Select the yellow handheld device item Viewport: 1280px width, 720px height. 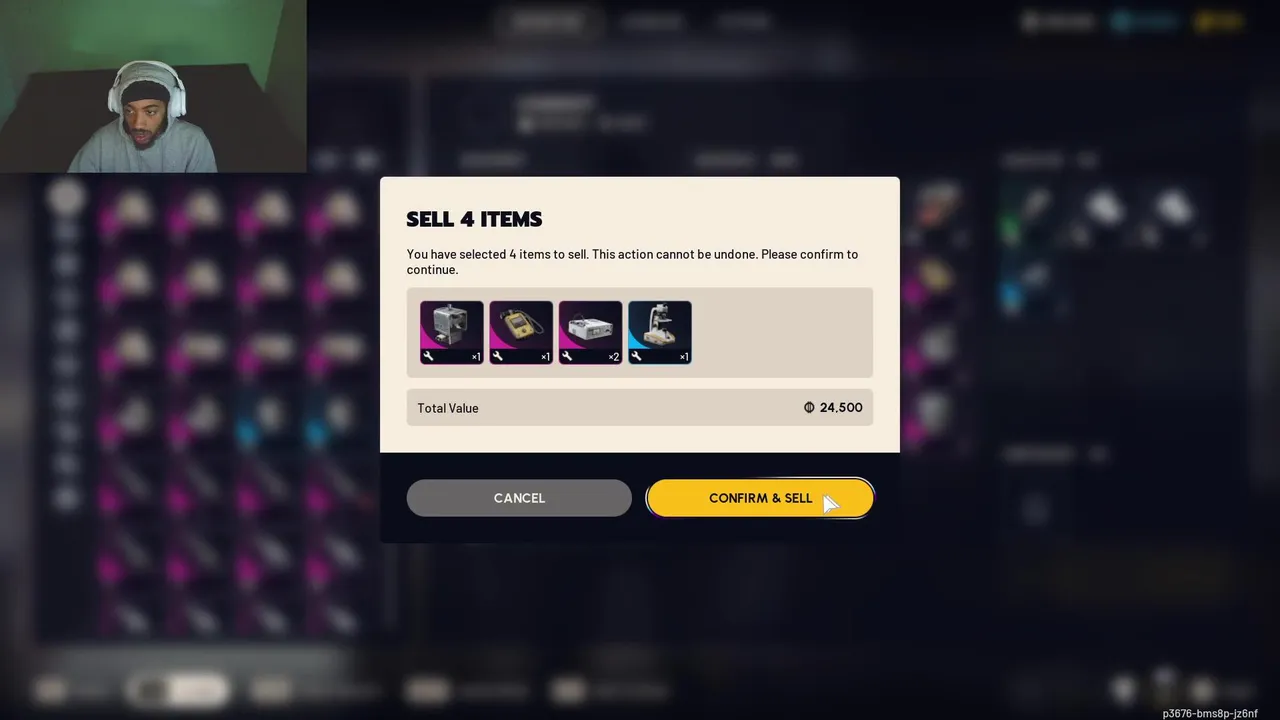[521, 332]
